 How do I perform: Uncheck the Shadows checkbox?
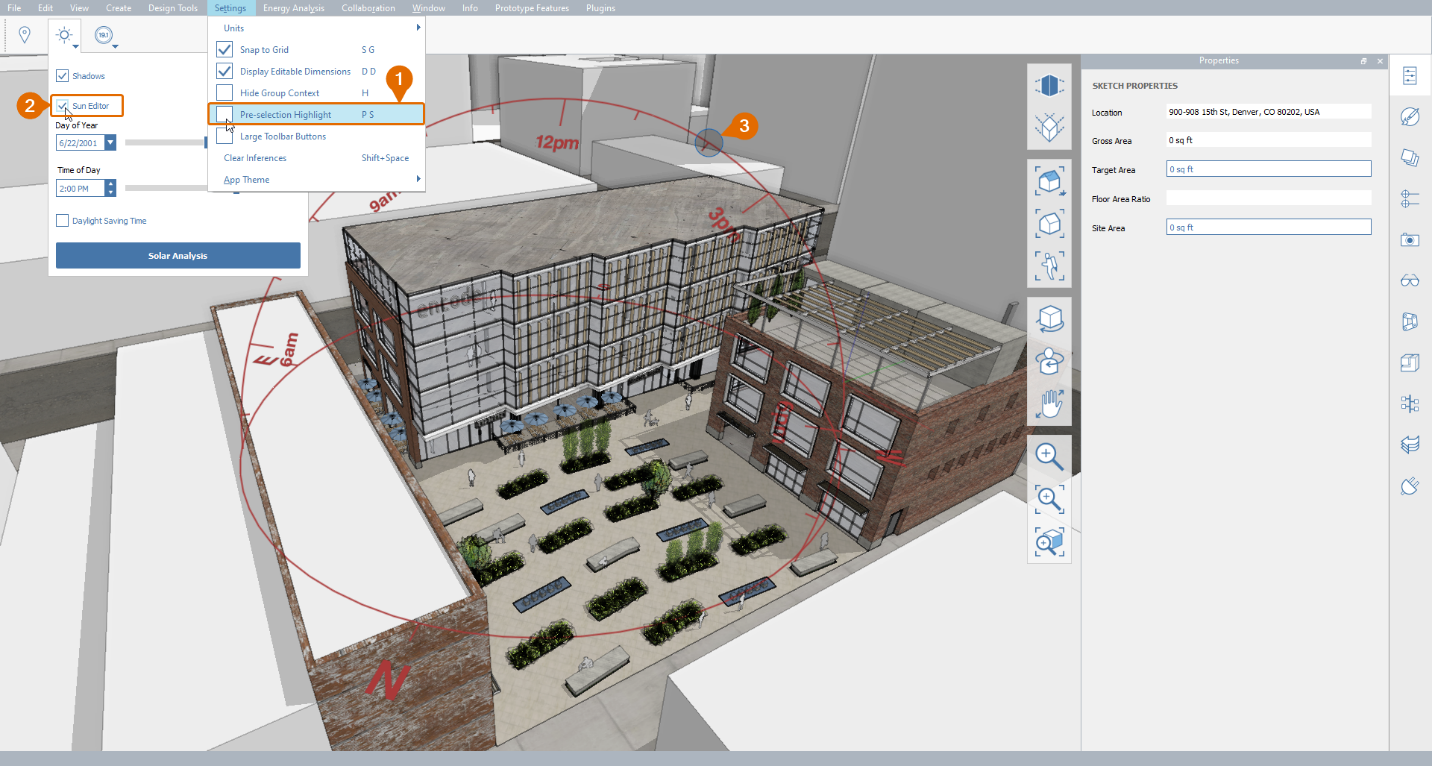(x=63, y=76)
